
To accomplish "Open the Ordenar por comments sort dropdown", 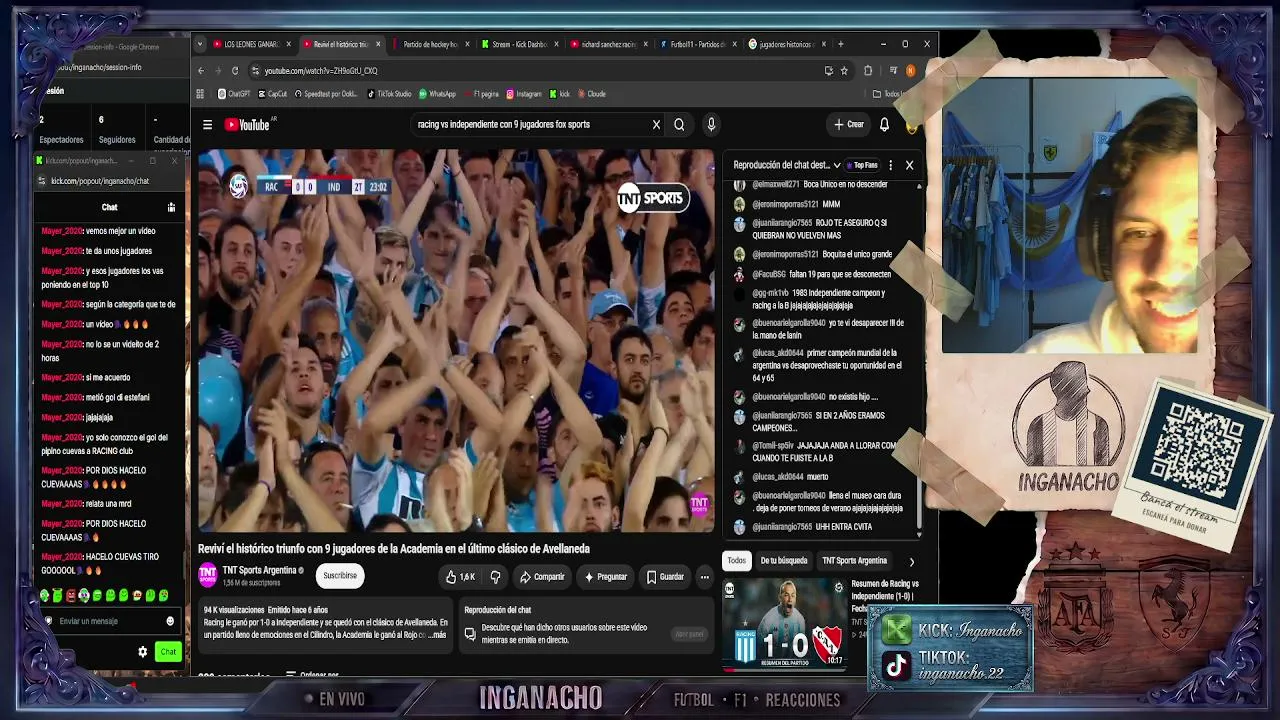I will (313, 675).
